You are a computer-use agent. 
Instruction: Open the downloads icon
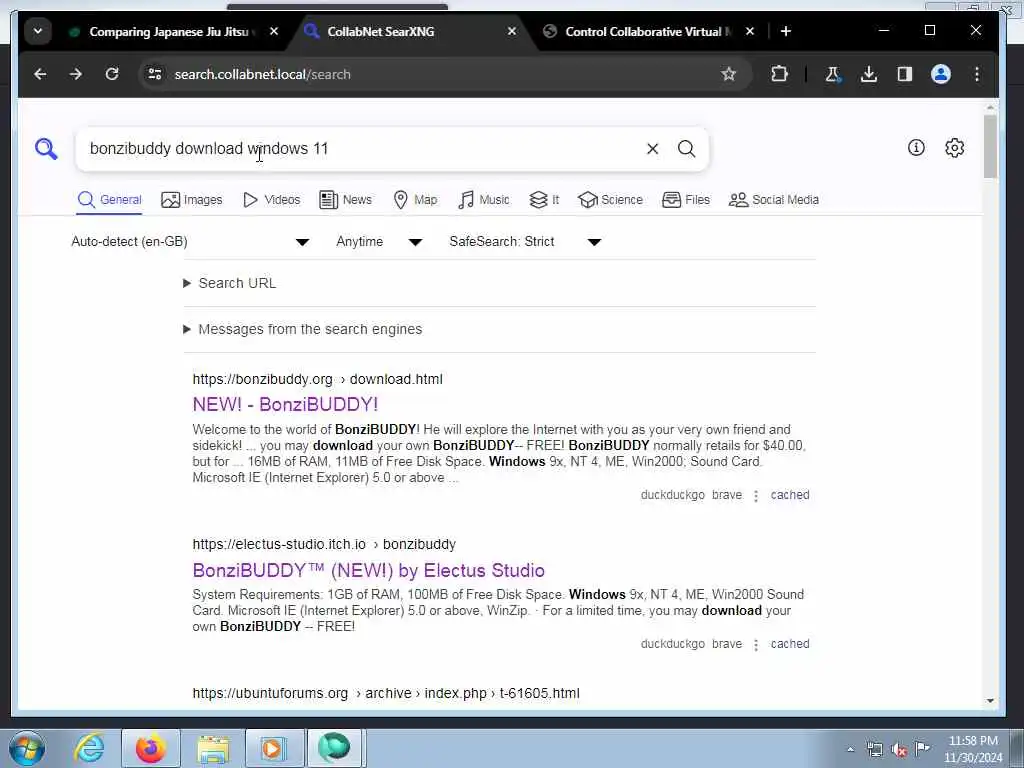[x=869, y=74]
